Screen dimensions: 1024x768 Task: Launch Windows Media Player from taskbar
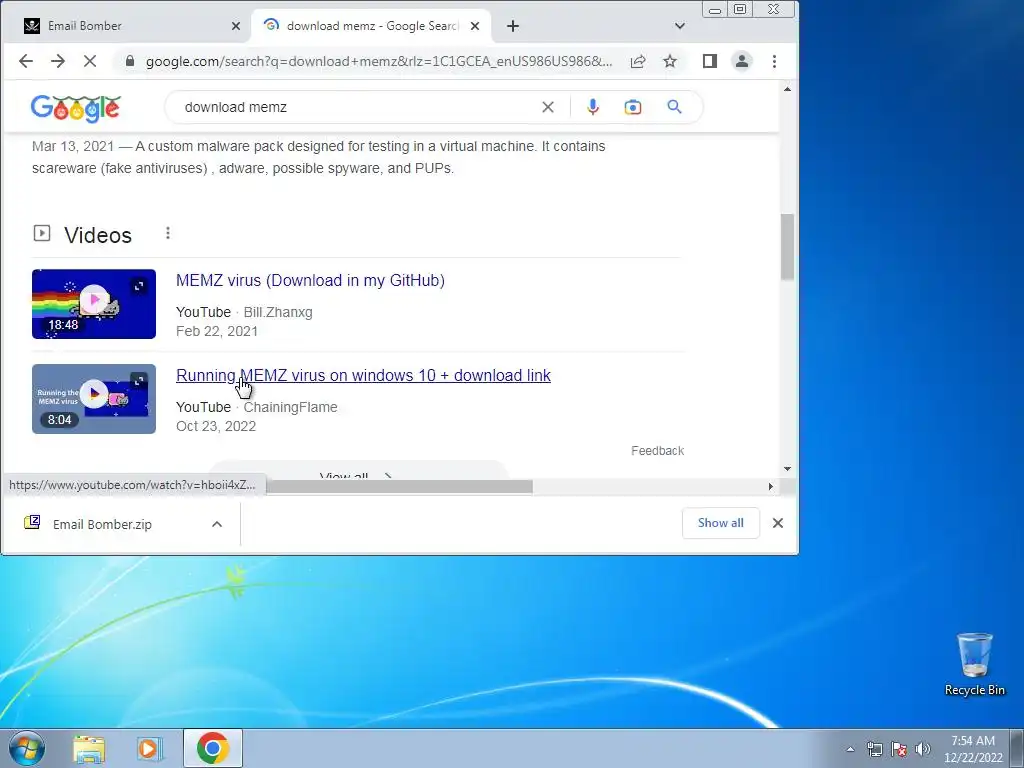coord(150,749)
